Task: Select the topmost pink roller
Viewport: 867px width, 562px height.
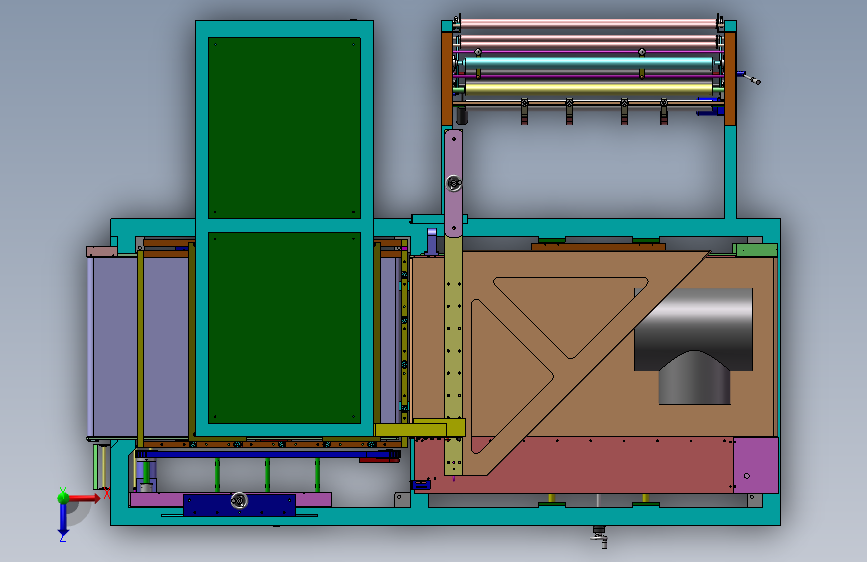Action: tap(588, 24)
